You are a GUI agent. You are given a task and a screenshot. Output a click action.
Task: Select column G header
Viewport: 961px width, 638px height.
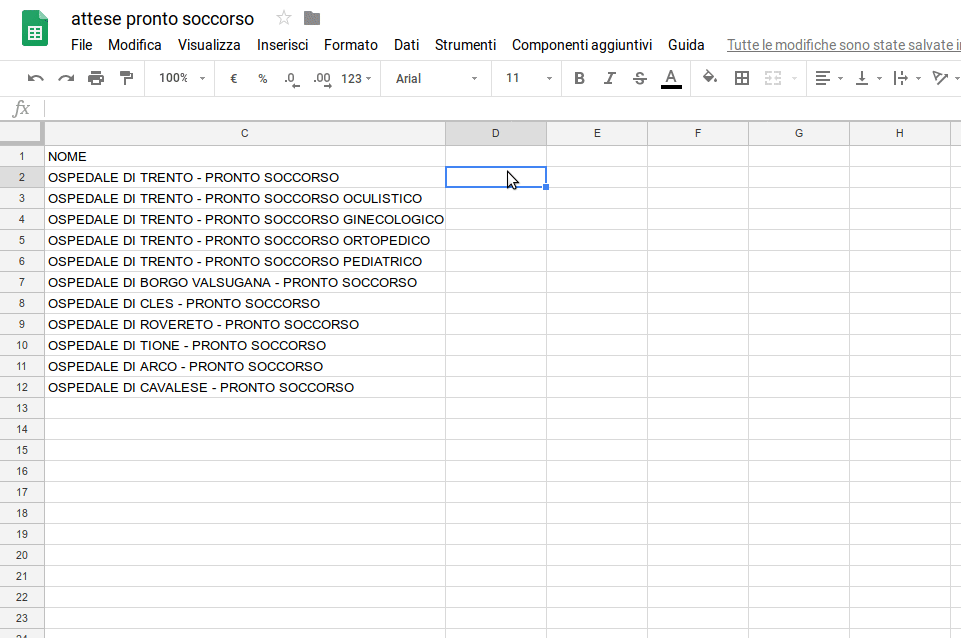click(x=799, y=133)
